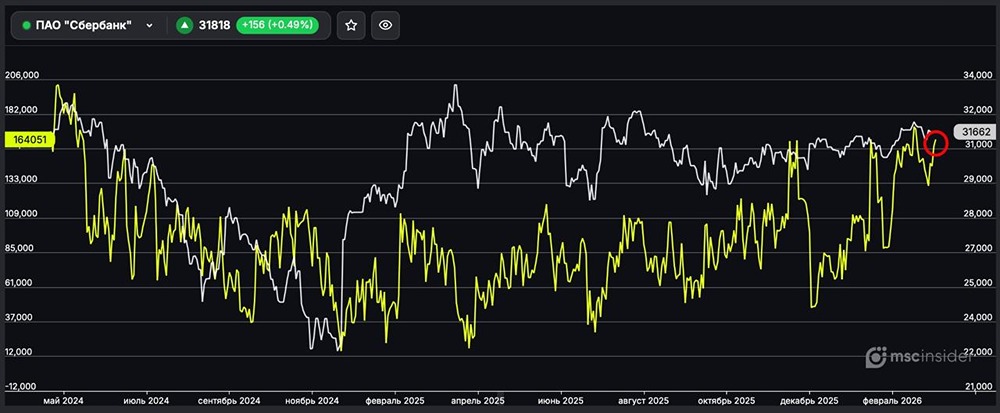Click the green up-triangle price icon
The width and height of the screenshot is (1000, 413).
point(185,25)
